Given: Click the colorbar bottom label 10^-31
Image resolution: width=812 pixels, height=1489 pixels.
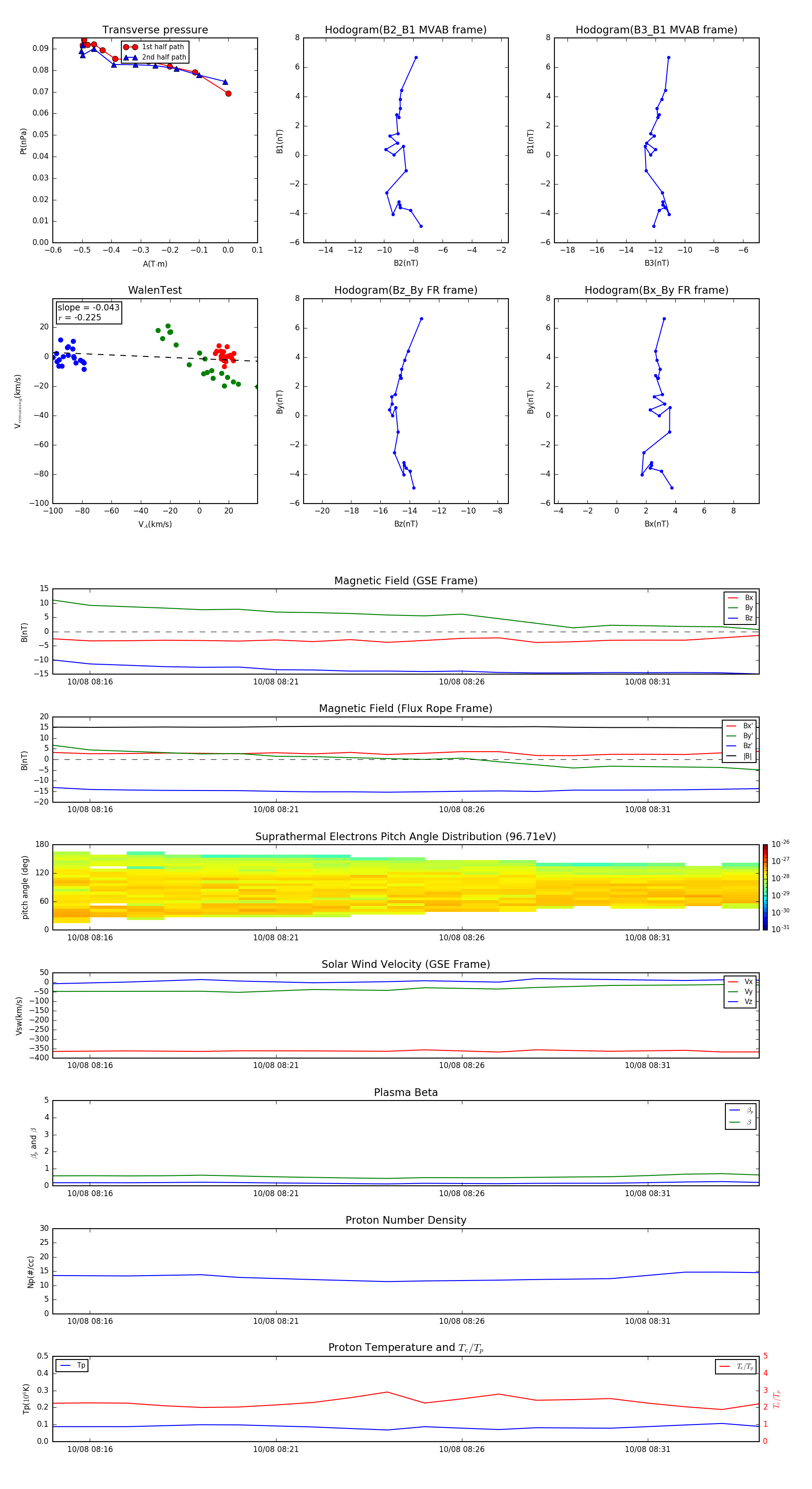Looking at the screenshot, I should [780, 929].
